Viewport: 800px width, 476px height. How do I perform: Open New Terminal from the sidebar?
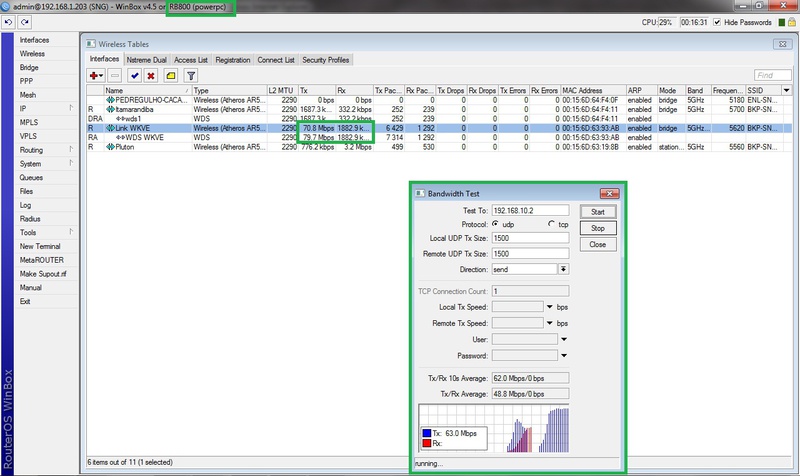[40, 246]
